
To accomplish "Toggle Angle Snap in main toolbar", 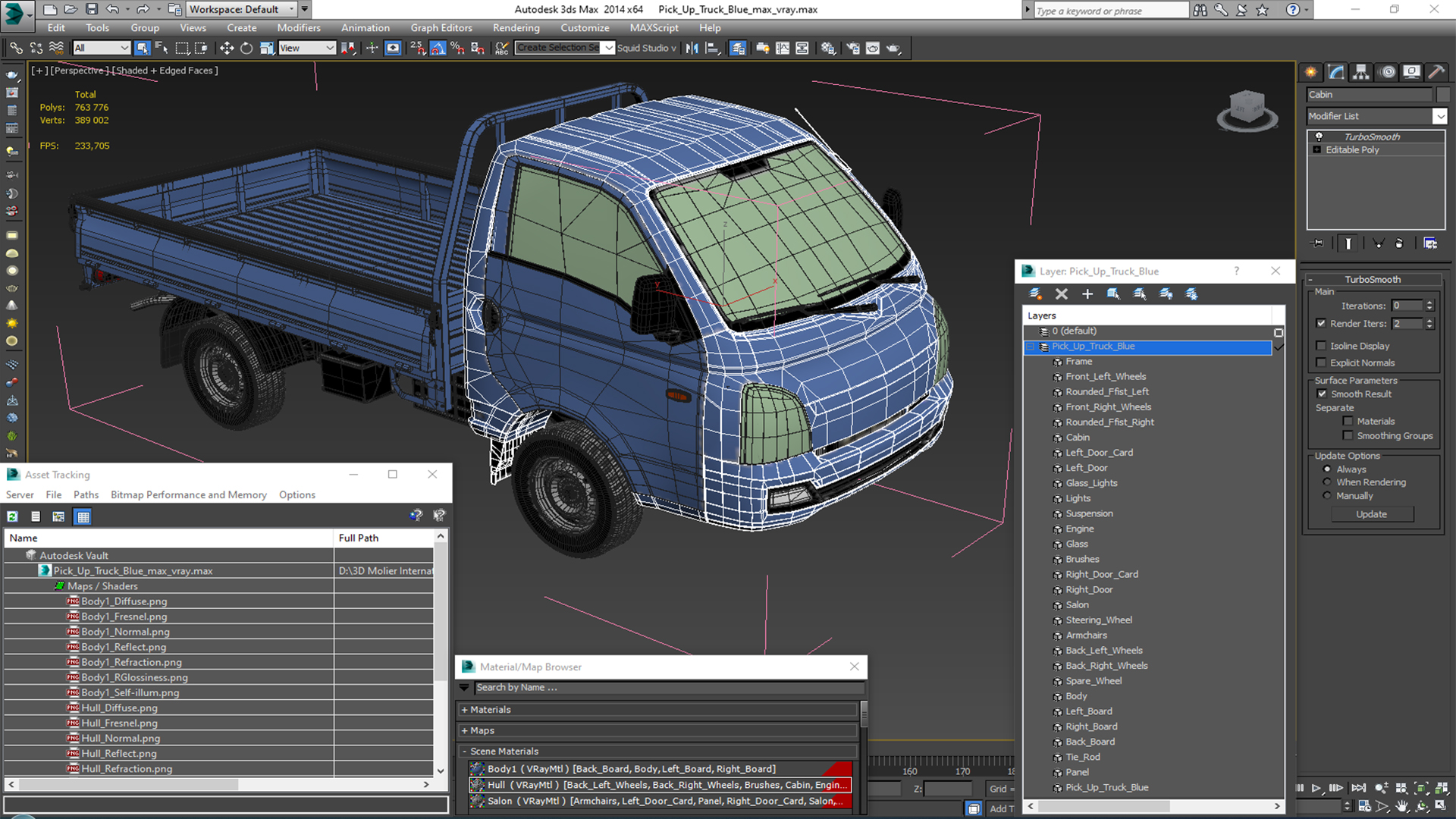I will coord(438,48).
